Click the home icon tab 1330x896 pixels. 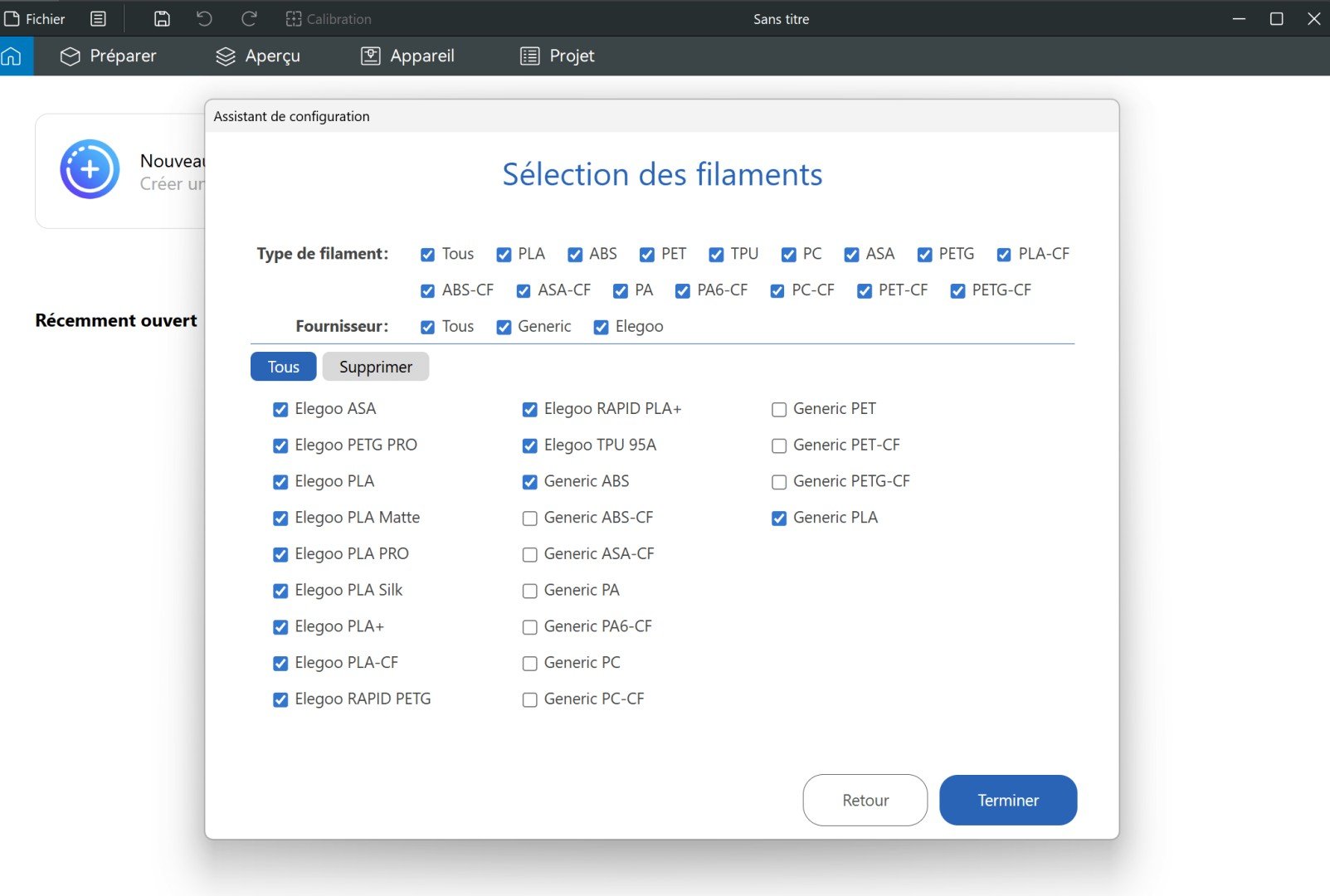click(x=12, y=56)
